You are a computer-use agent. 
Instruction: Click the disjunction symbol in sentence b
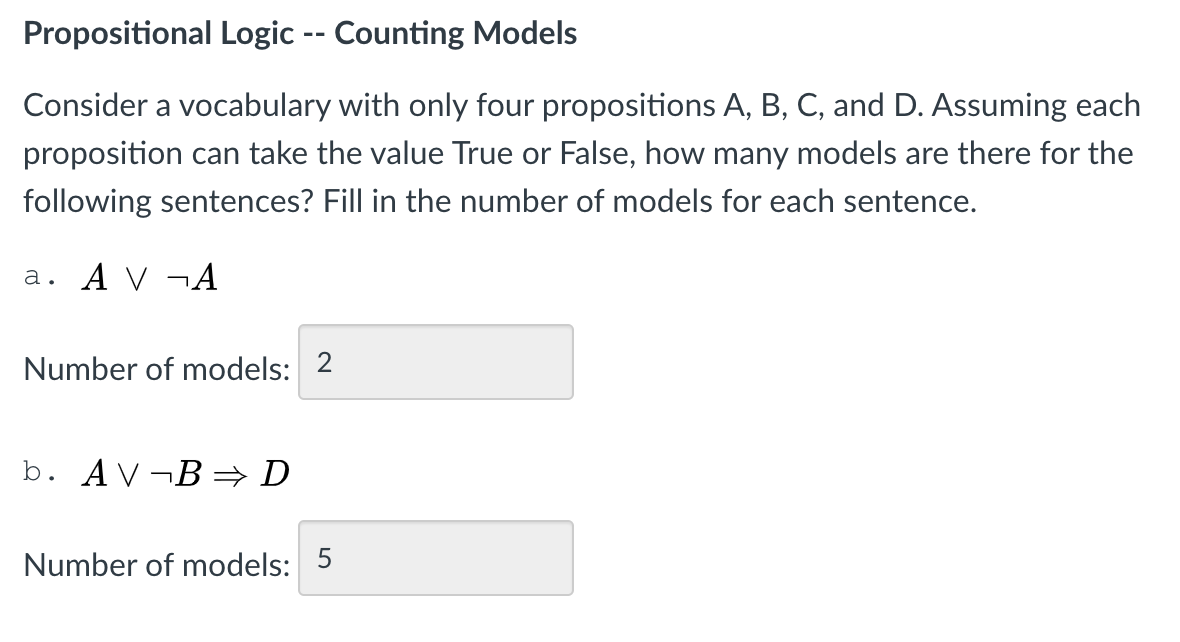click(128, 475)
